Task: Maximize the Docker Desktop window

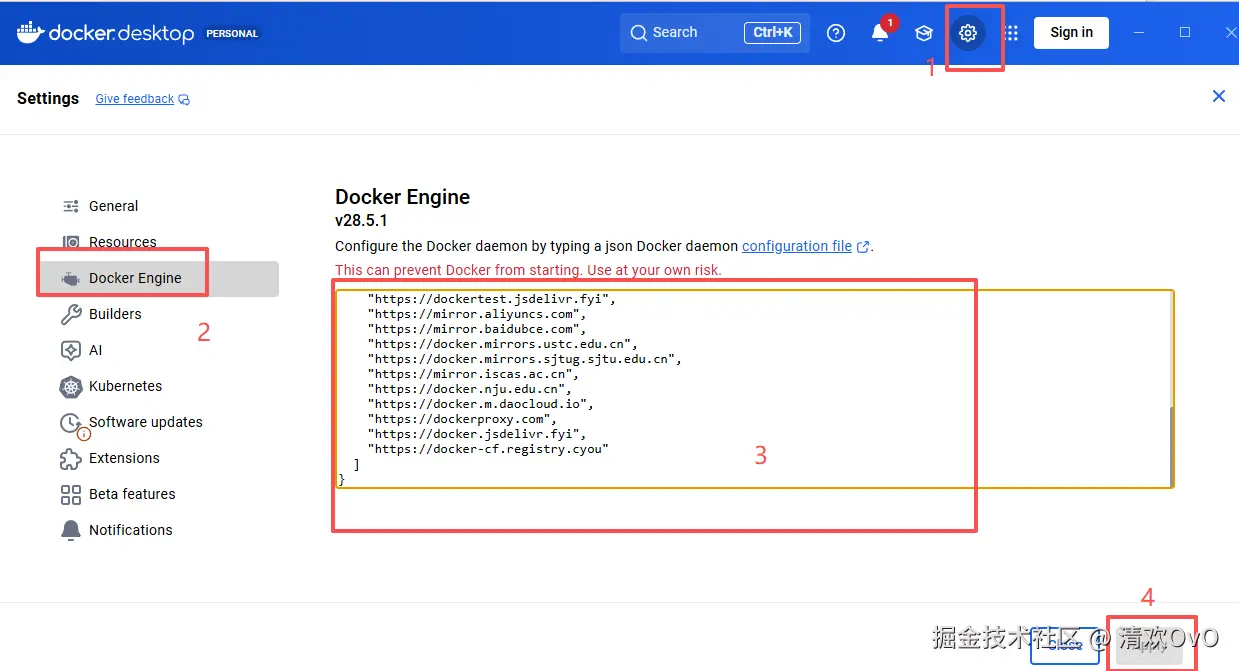Action: click(1185, 33)
